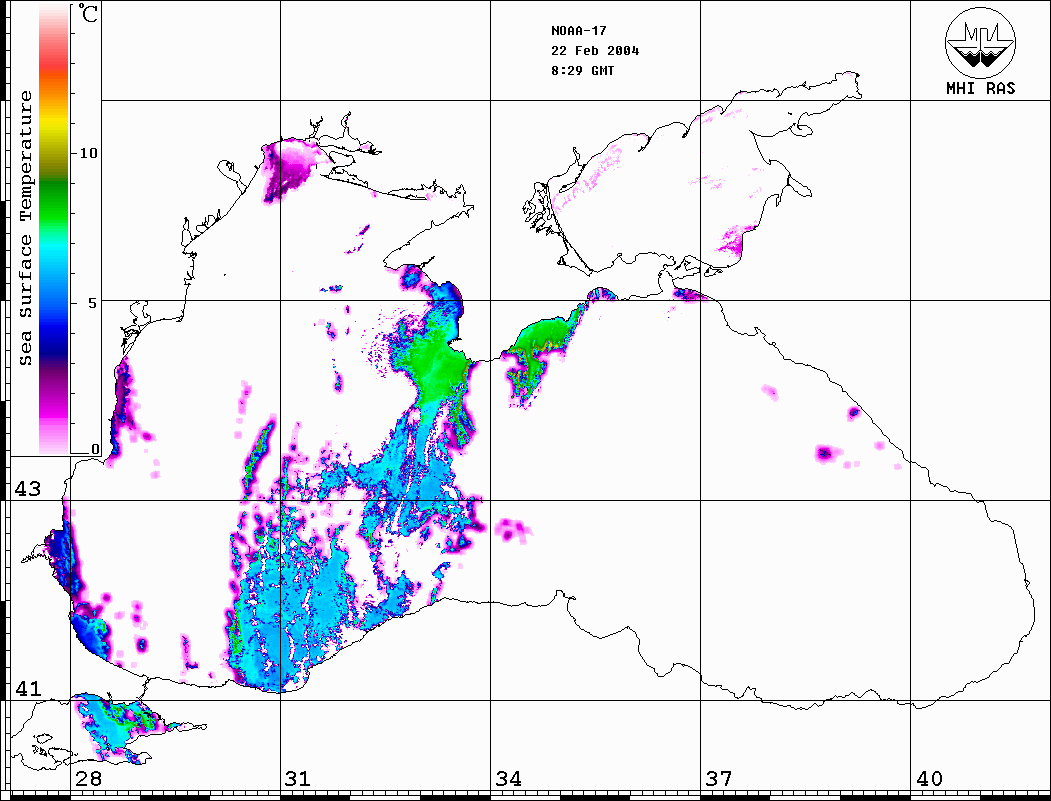The height and width of the screenshot is (801, 1051).
Task: Click the '5' tick on the color scale
Action: click(93, 303)
